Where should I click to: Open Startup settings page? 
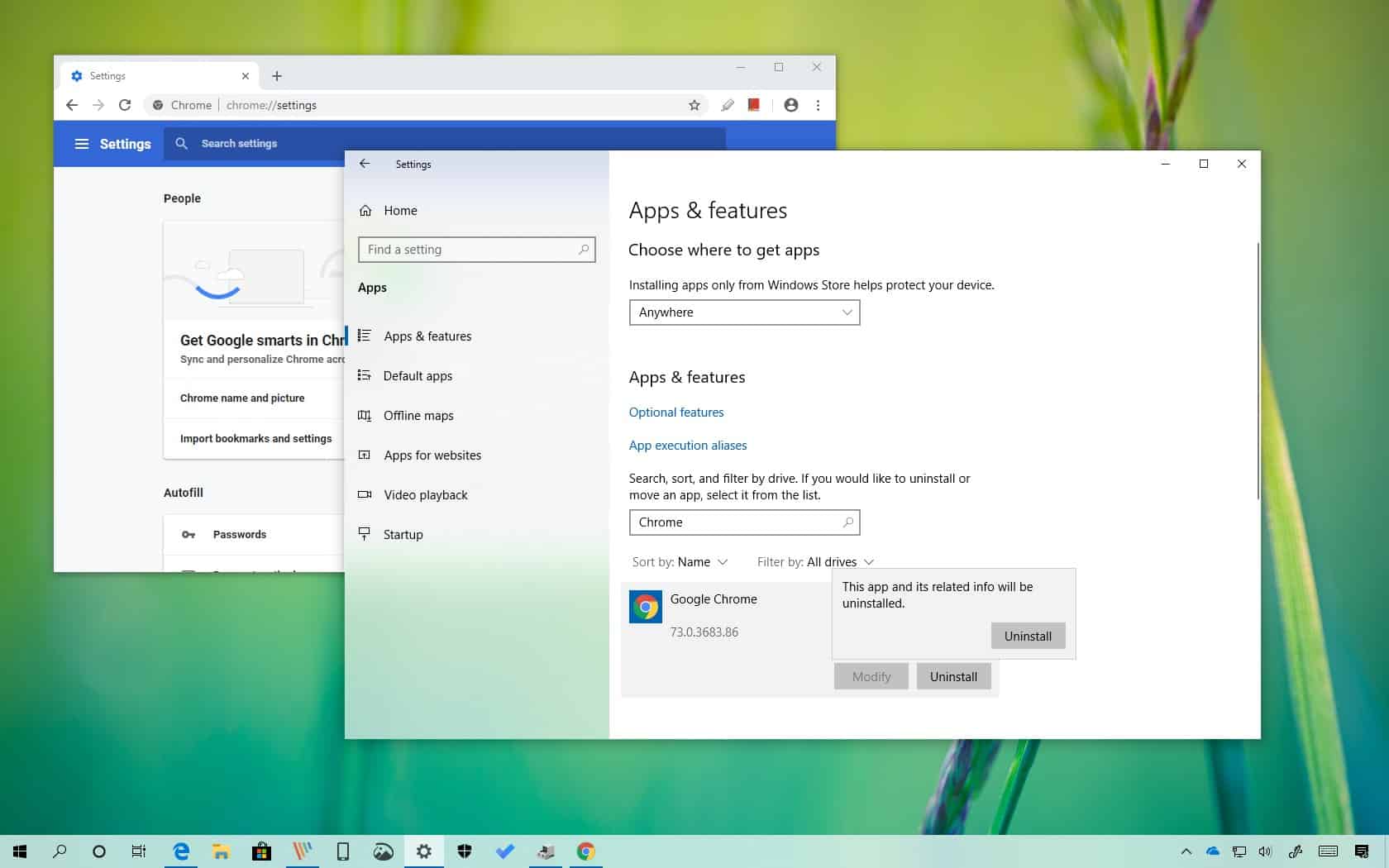(477, 535)
